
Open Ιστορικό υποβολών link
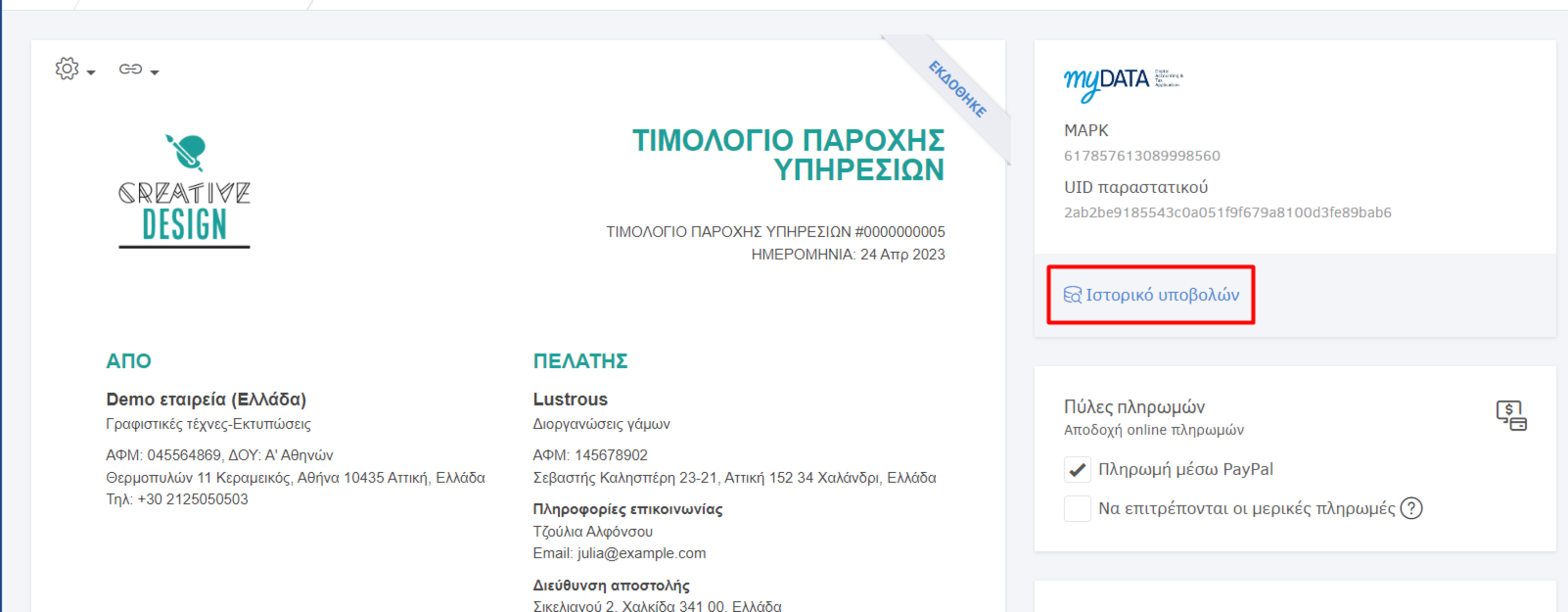[1162, 295]
